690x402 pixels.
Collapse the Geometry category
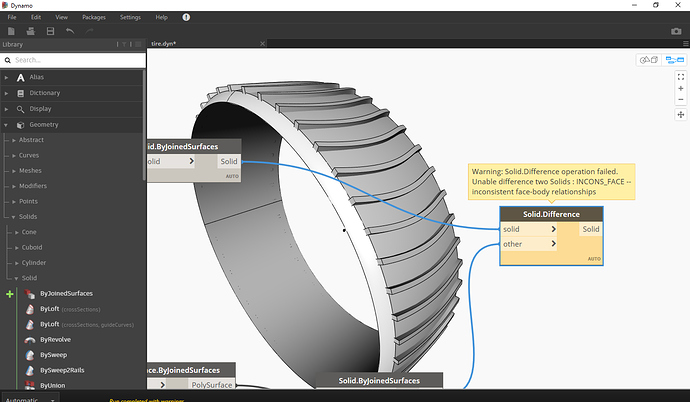click(71, 124)
